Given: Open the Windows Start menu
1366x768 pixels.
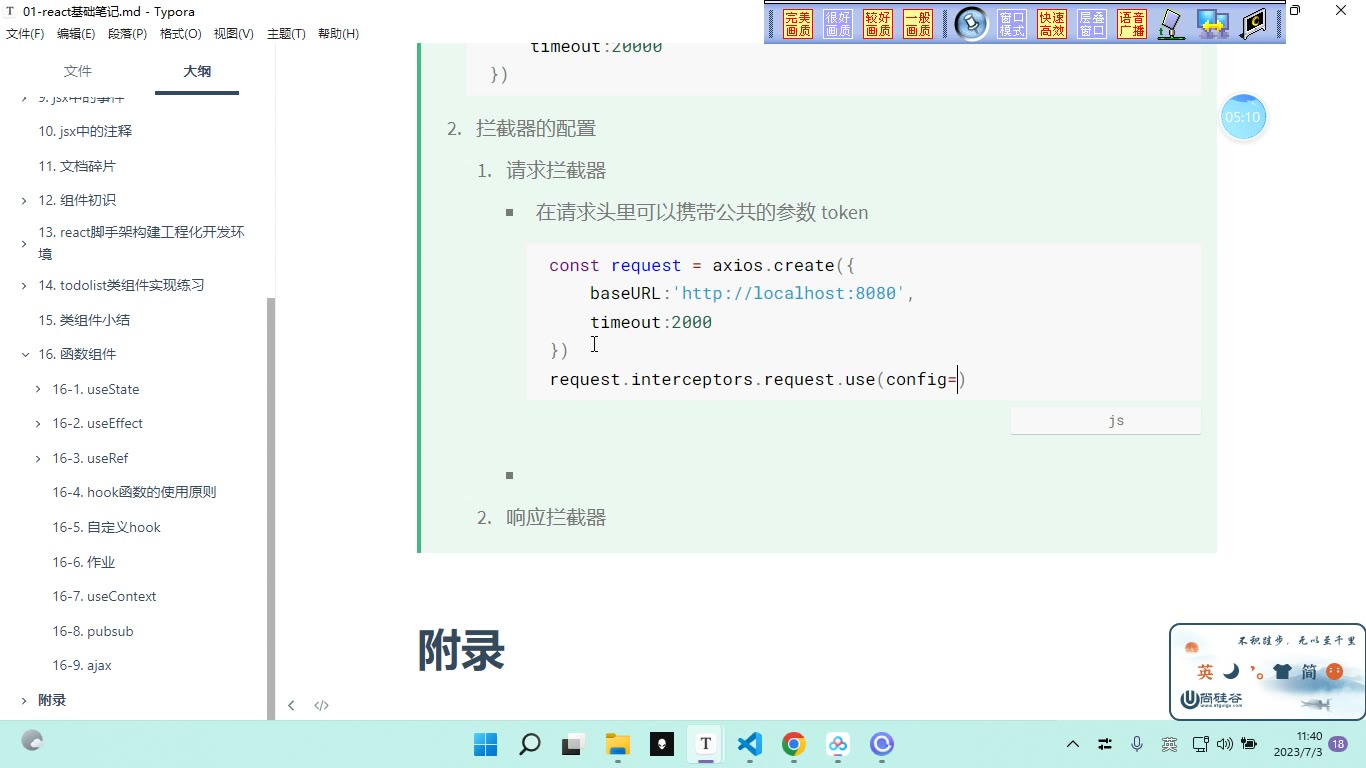Looking at the screenshot, I should tap(485, 744).
